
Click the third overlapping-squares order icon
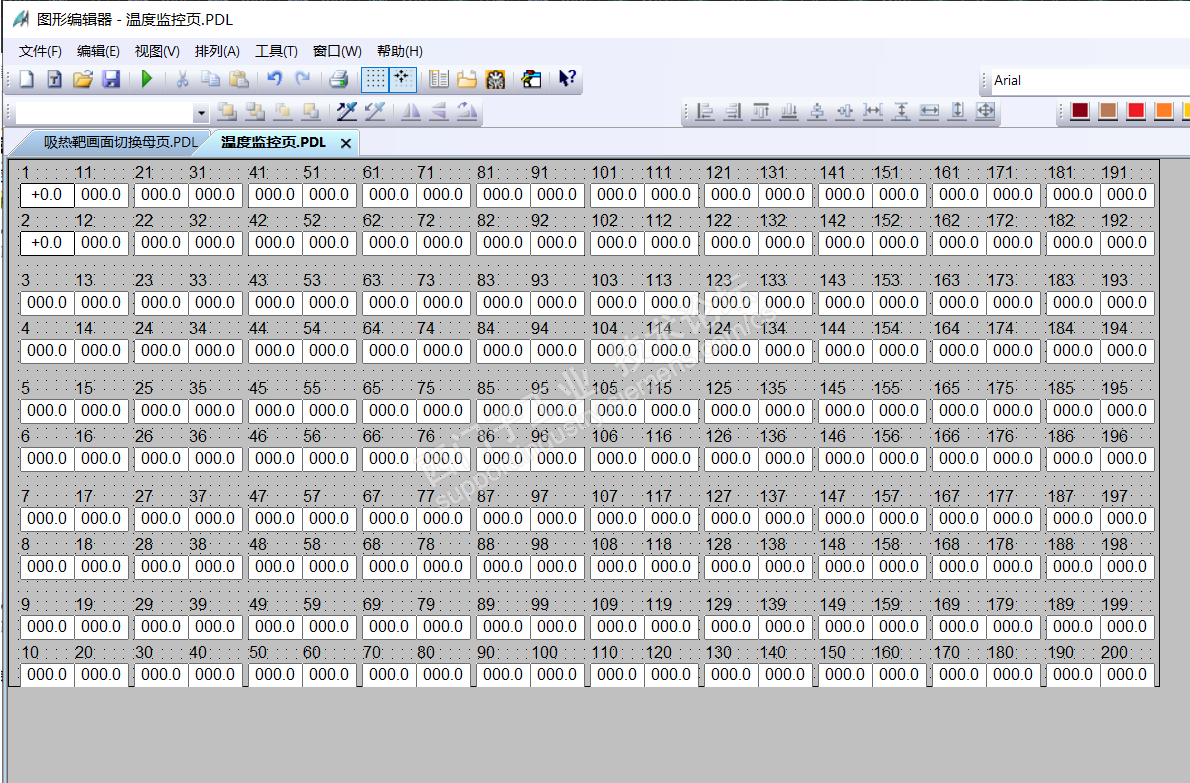(x=283, y=112)
